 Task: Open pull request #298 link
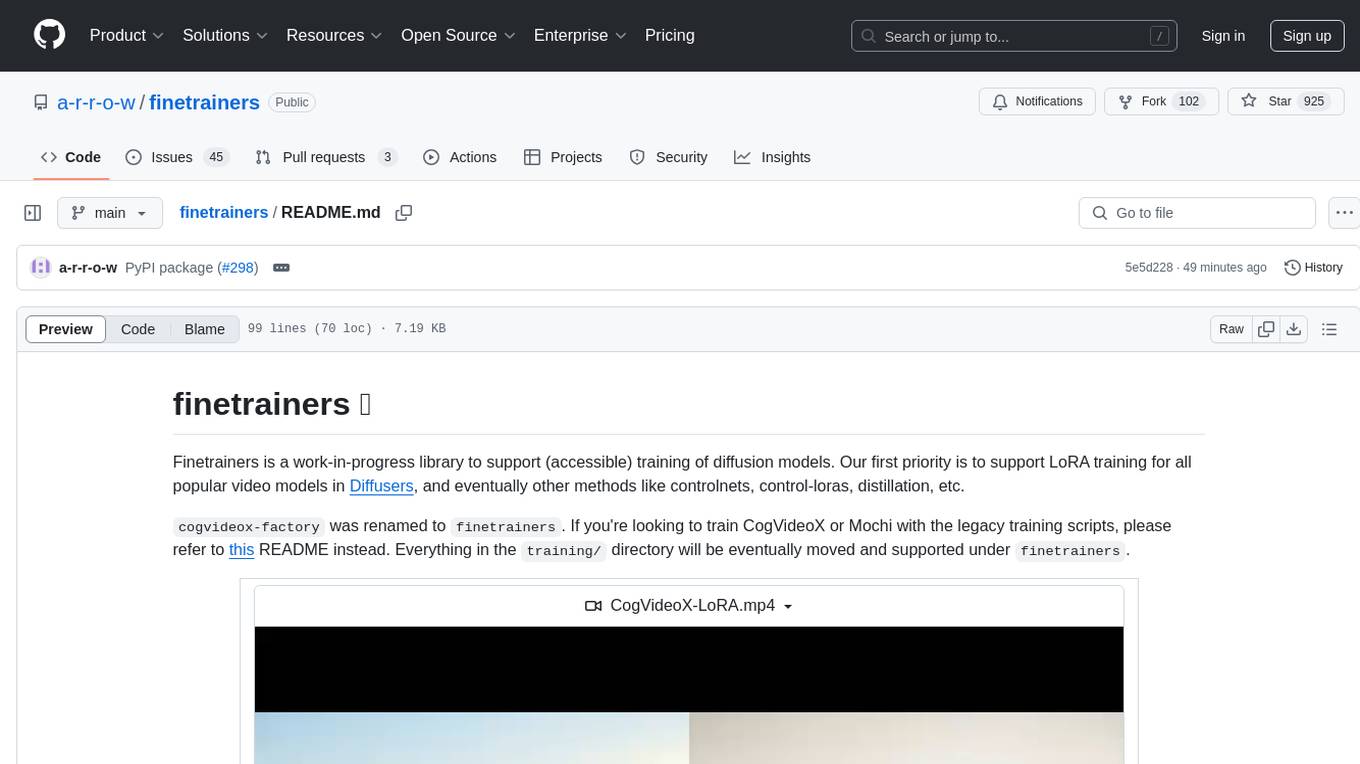[239, 267]
